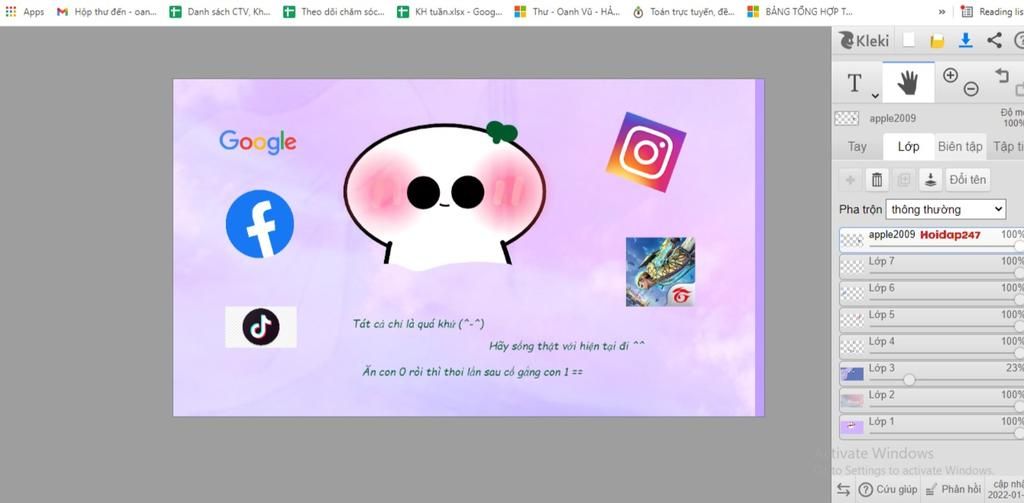The image size is (1024, 503).
Task: Open the Gmail 'Hộp thư đến' bookmark
Action: (107, 12)
